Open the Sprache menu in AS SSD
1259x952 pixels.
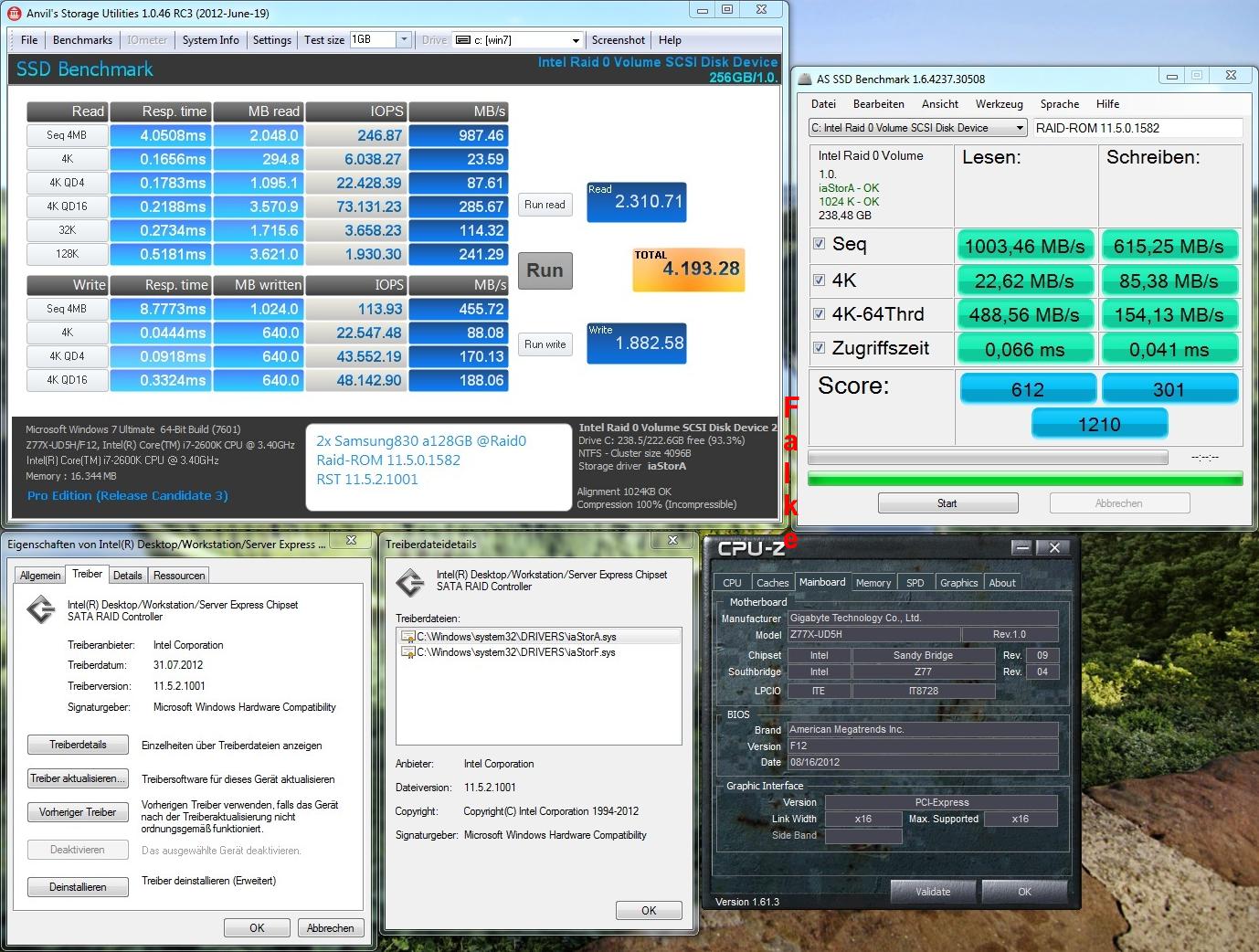(x=1060, y=104)
